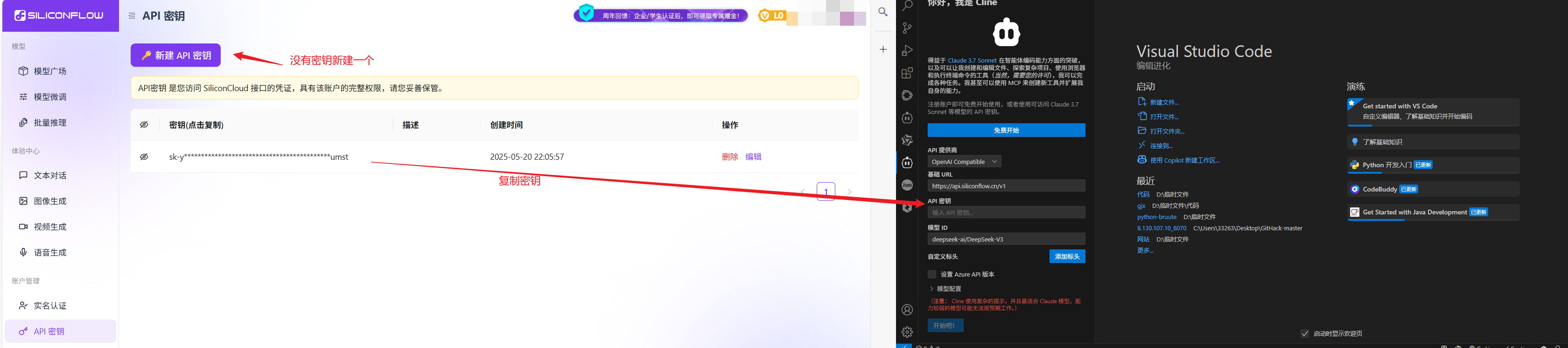Viewport: 1568px width, 348px height.
Task: Select the API 密钥 sidebar item
Action: (x=60, y=332)
